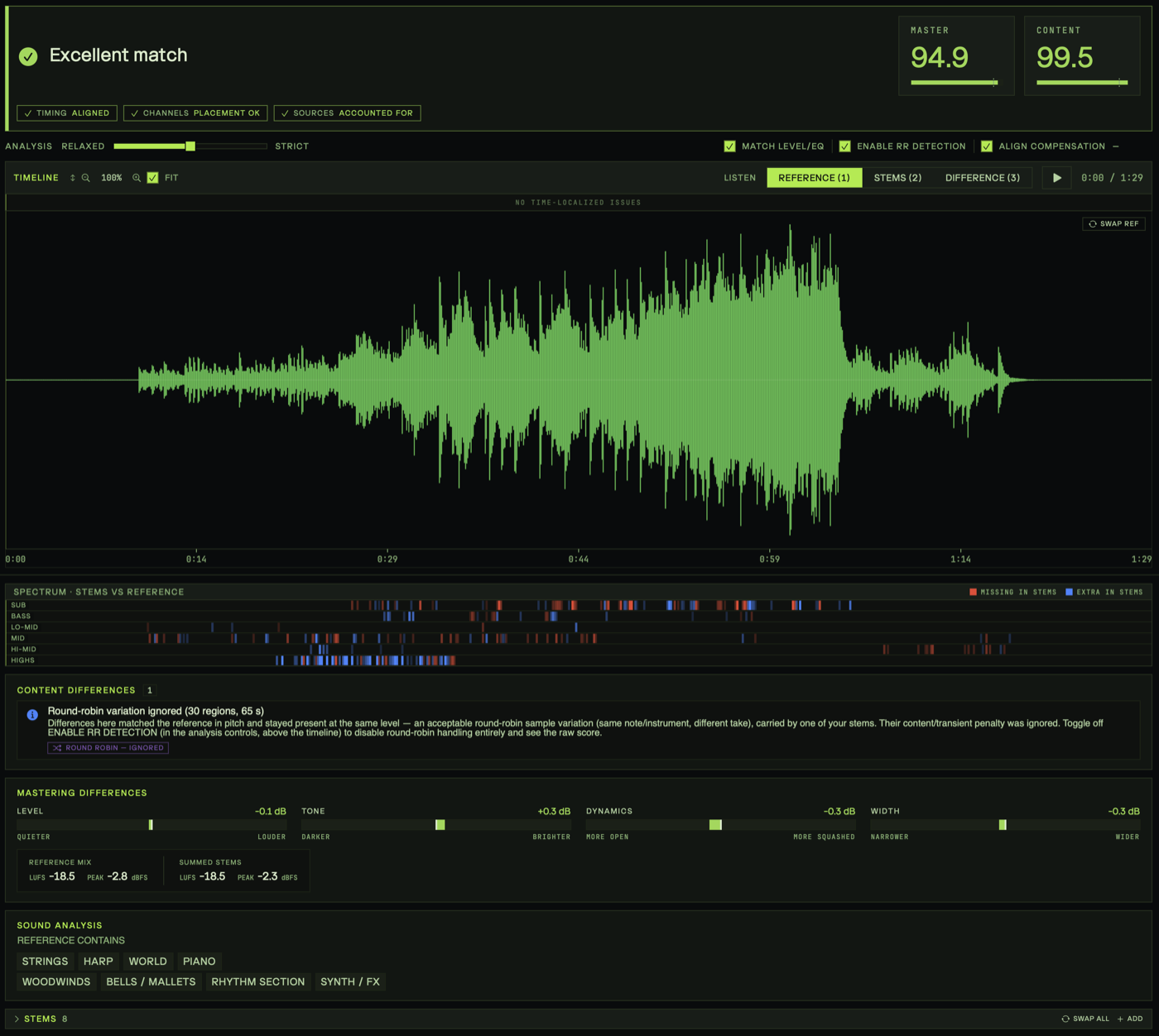
Task: Expand the Stems 8 section
Action: click(x=41, y=1019)
